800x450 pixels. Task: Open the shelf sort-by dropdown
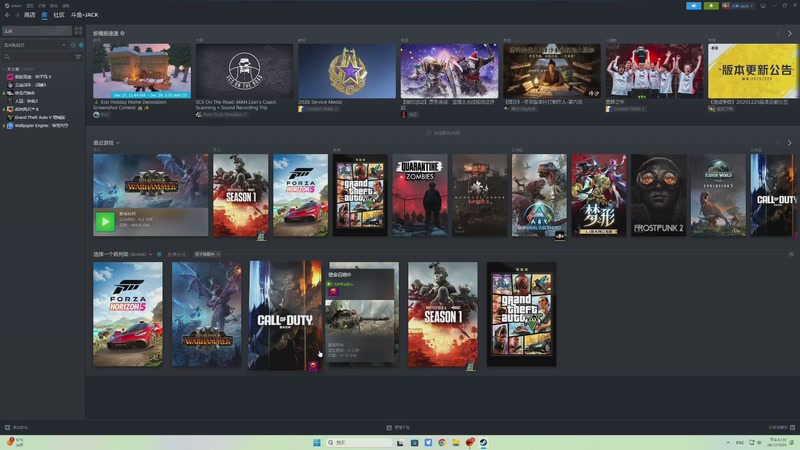[207, 254]
